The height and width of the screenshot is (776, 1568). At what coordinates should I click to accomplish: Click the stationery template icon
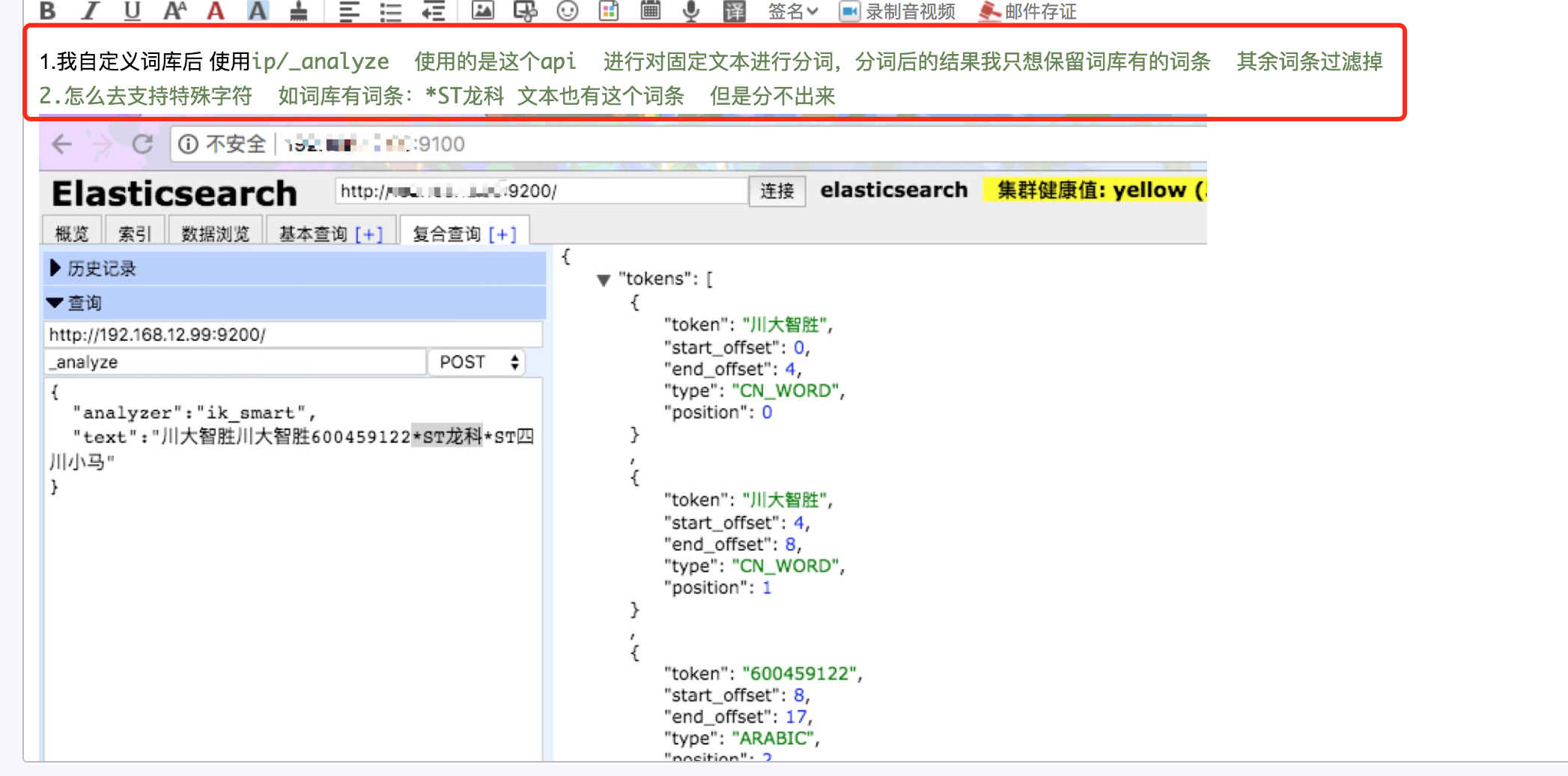[609, 10]
